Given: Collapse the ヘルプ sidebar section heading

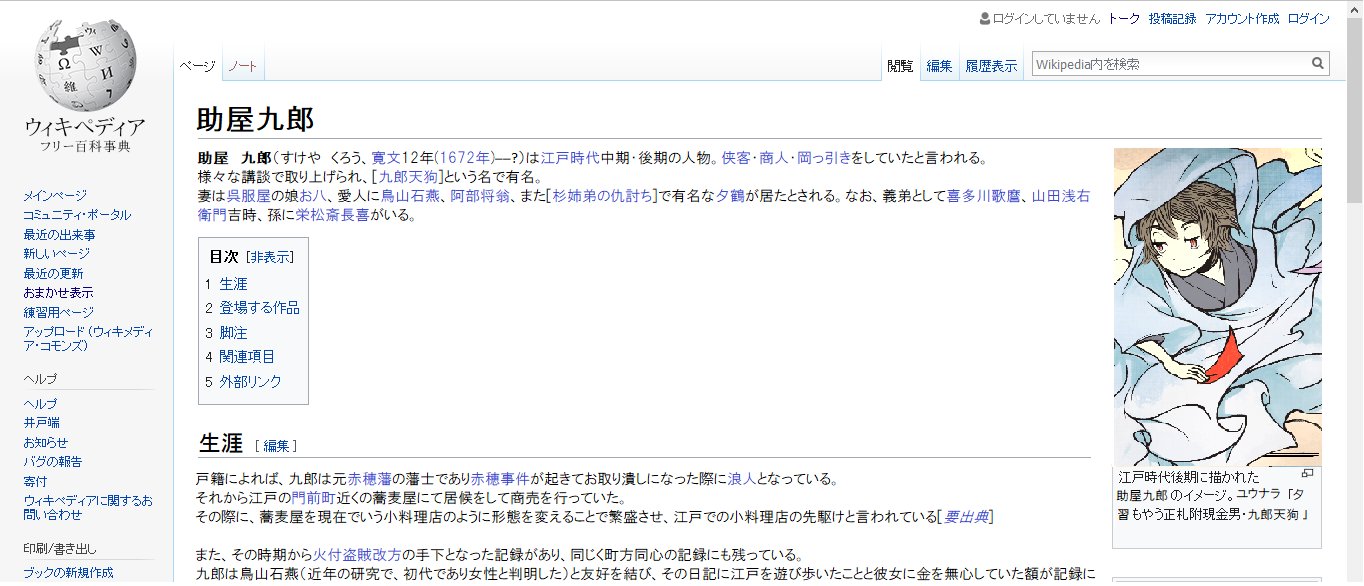Looking at the screenshot, I should coord(40,378).
